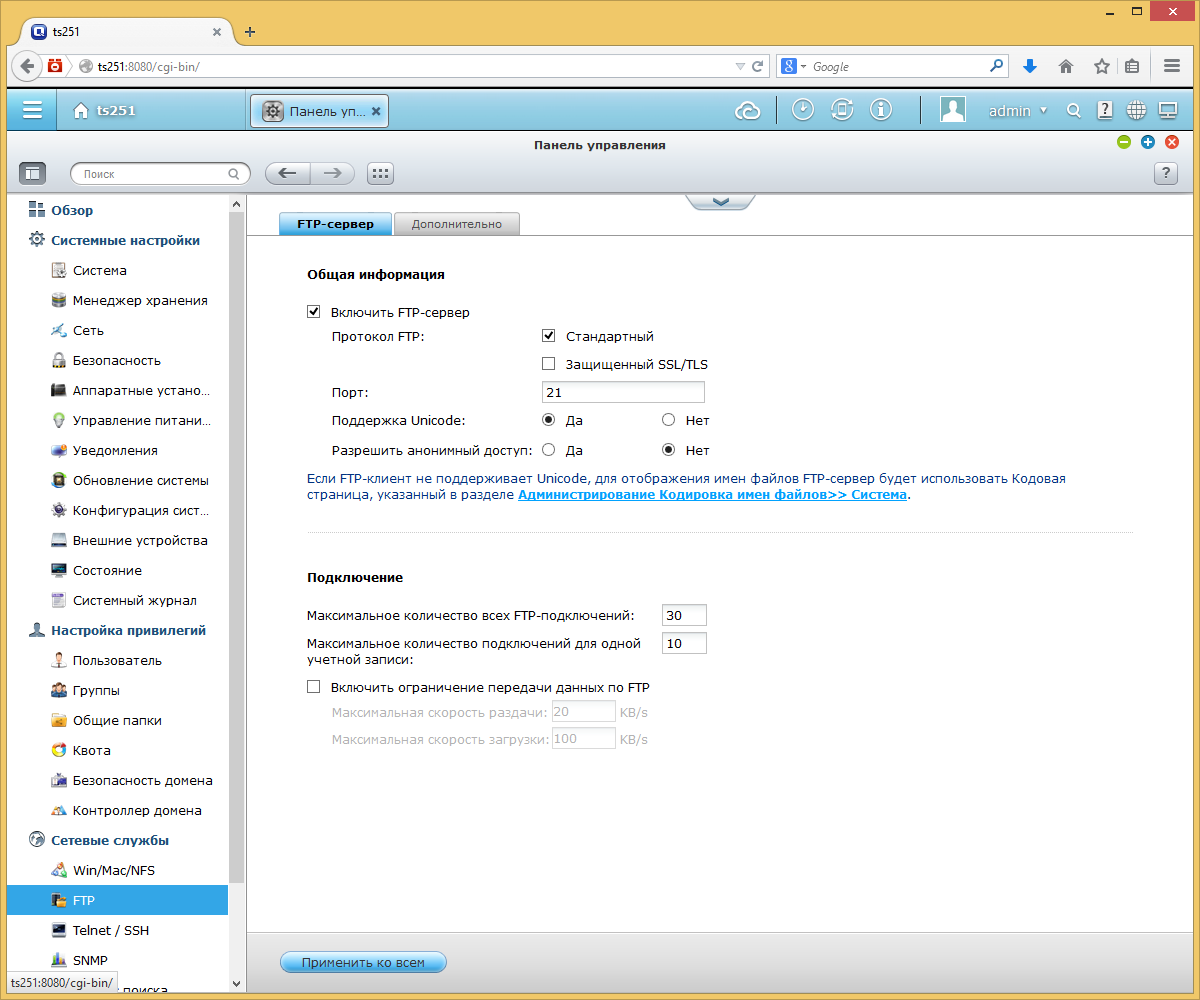Toggle the Стандартный protocol checkbox
The width and height of the screenshot is (1200, 1000).
pos(548,336)
